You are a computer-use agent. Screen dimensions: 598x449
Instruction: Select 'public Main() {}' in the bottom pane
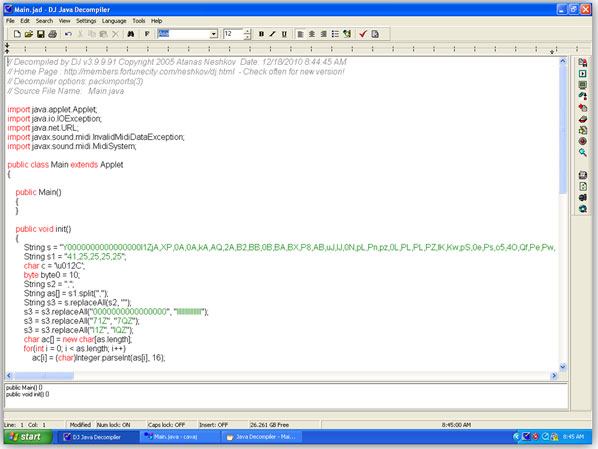(24, 388)
